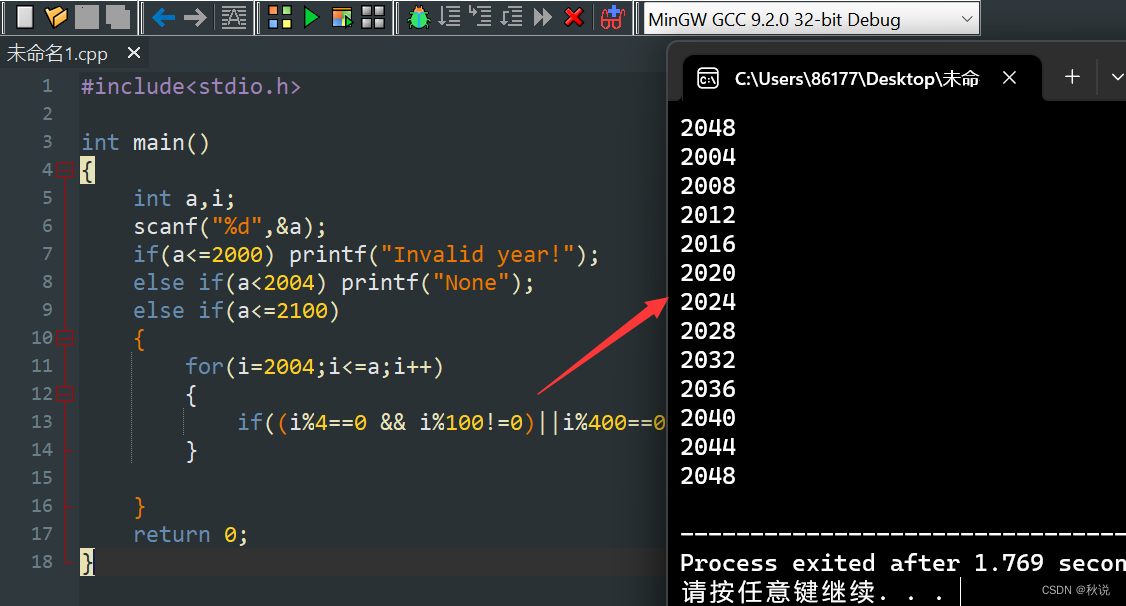Click the 'int a,i;' declaration
Image resolution: width=1126 pixels, height=606 pixels.
click(x=184, y=198)
